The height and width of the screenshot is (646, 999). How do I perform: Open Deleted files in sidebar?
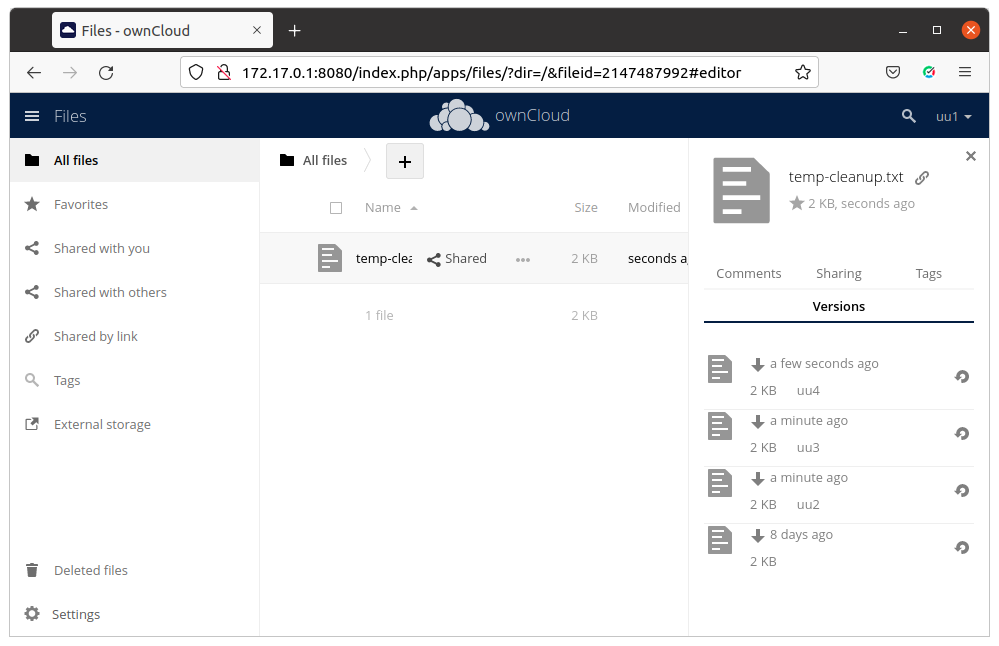pos(134,570)
